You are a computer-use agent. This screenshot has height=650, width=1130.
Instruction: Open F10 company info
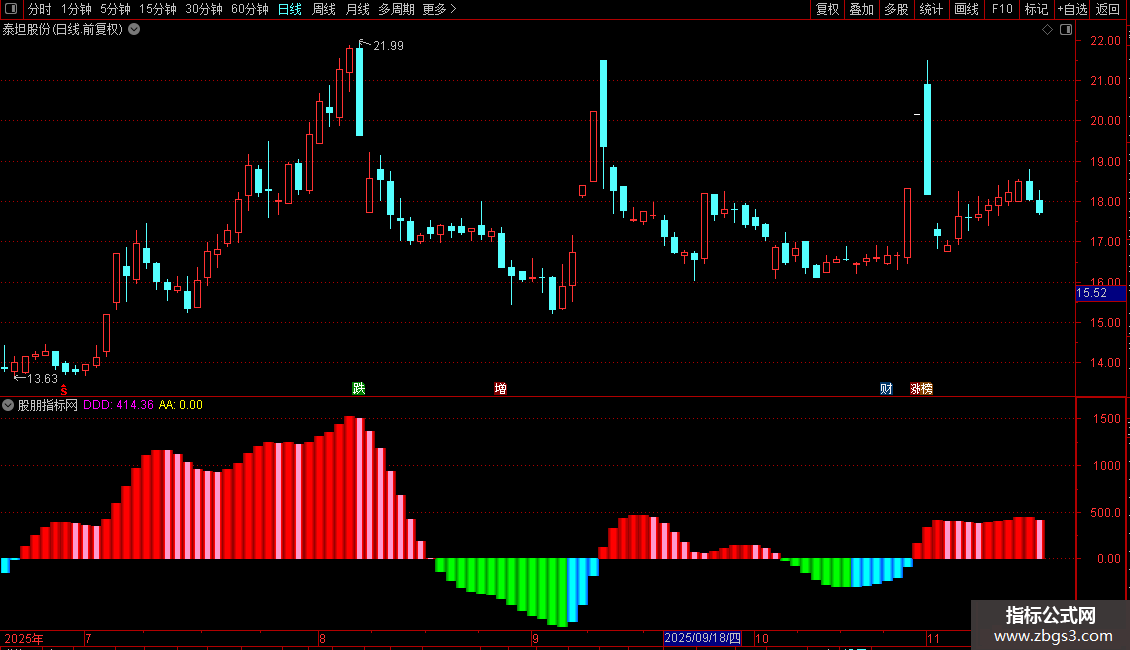(1002, 9)
